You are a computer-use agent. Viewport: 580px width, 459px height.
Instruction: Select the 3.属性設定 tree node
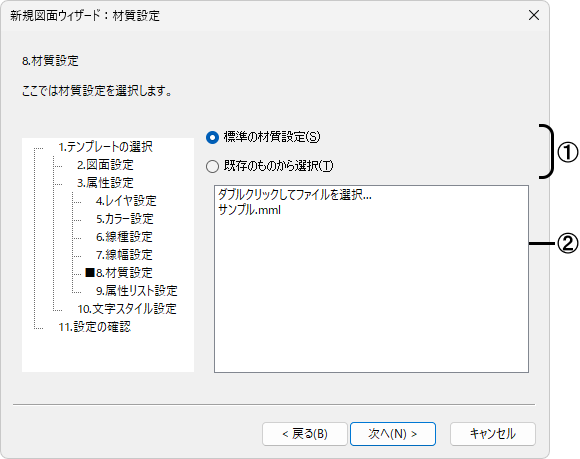coord(105,183)
